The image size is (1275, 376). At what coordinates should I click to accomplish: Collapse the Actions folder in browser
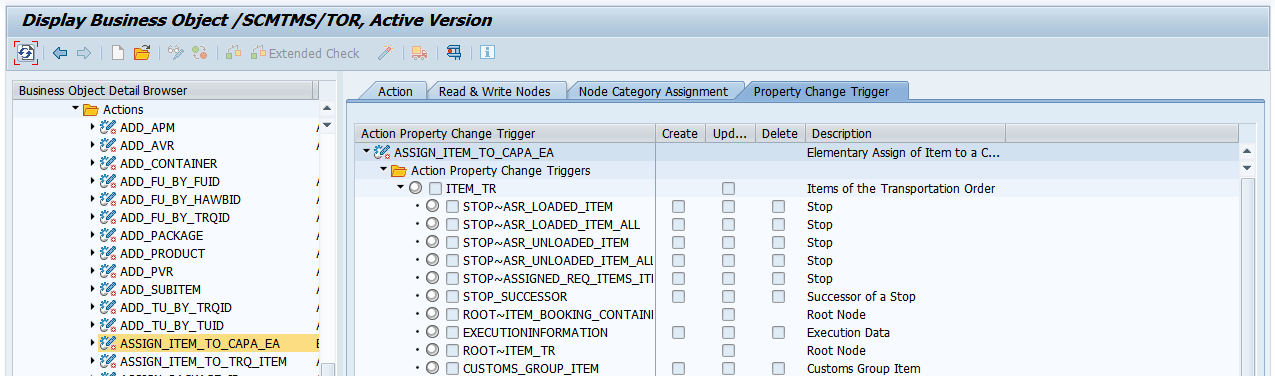[75, 109]
